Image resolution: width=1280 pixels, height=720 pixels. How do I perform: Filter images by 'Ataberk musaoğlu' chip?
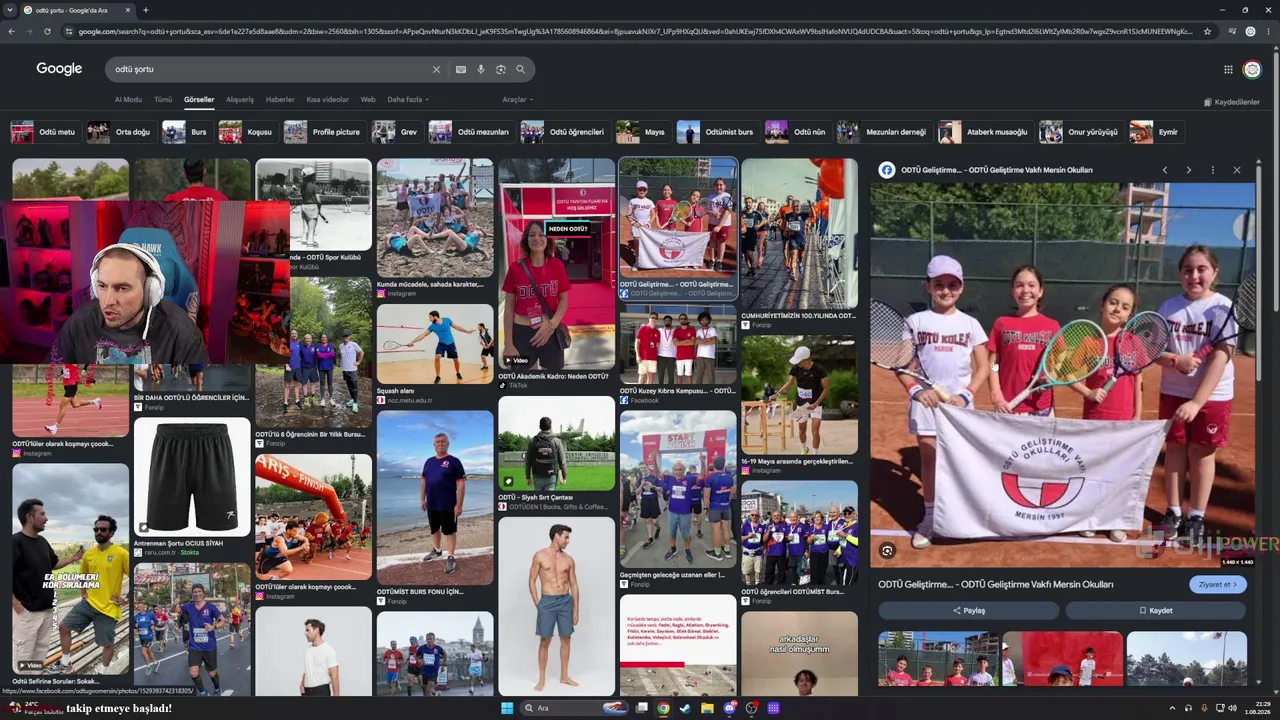pos(984,132)
